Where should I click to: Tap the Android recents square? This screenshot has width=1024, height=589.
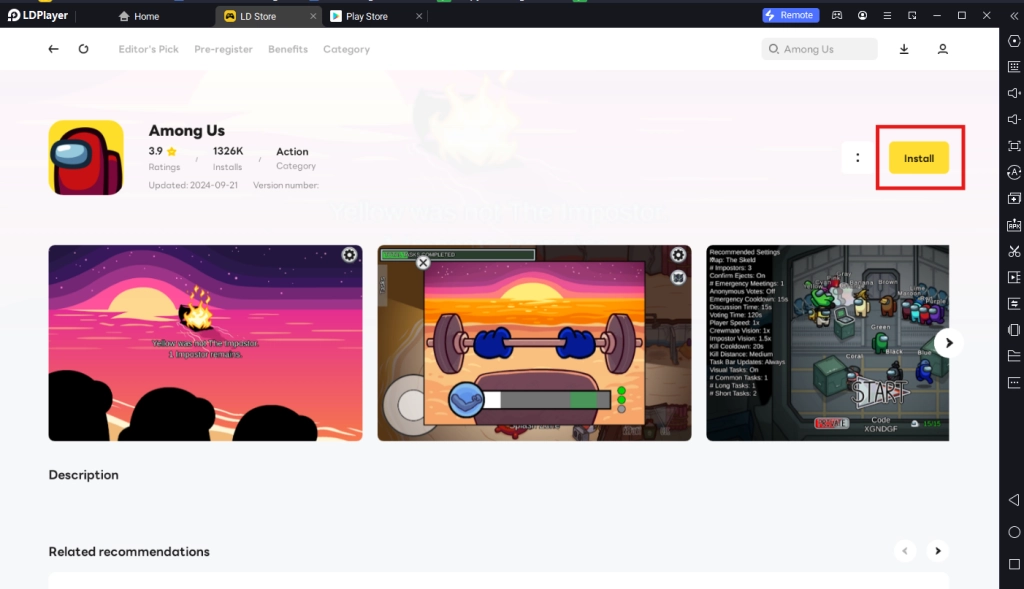point(1014,564)
